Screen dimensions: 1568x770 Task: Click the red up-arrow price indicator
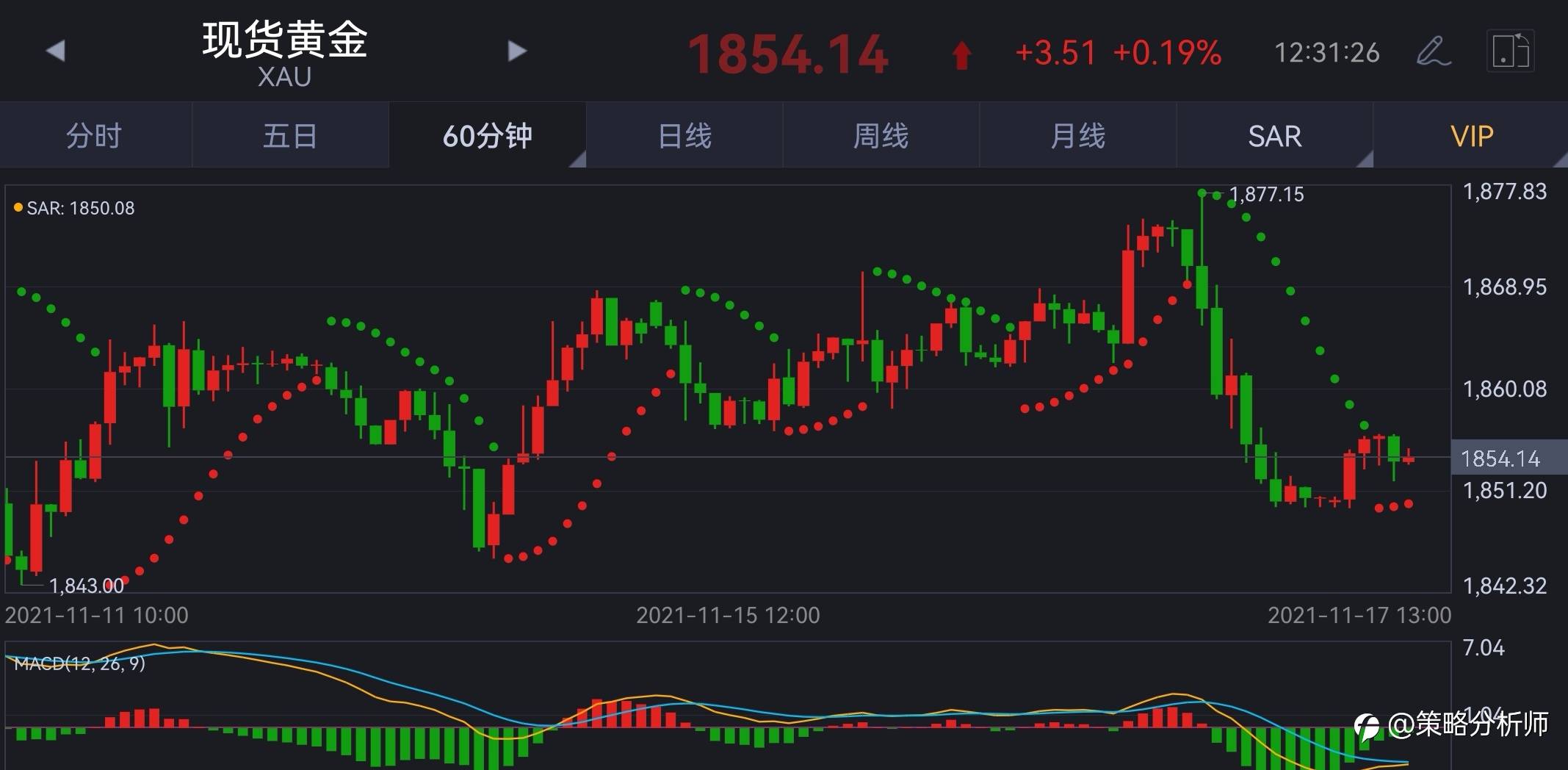click(961, 55)
